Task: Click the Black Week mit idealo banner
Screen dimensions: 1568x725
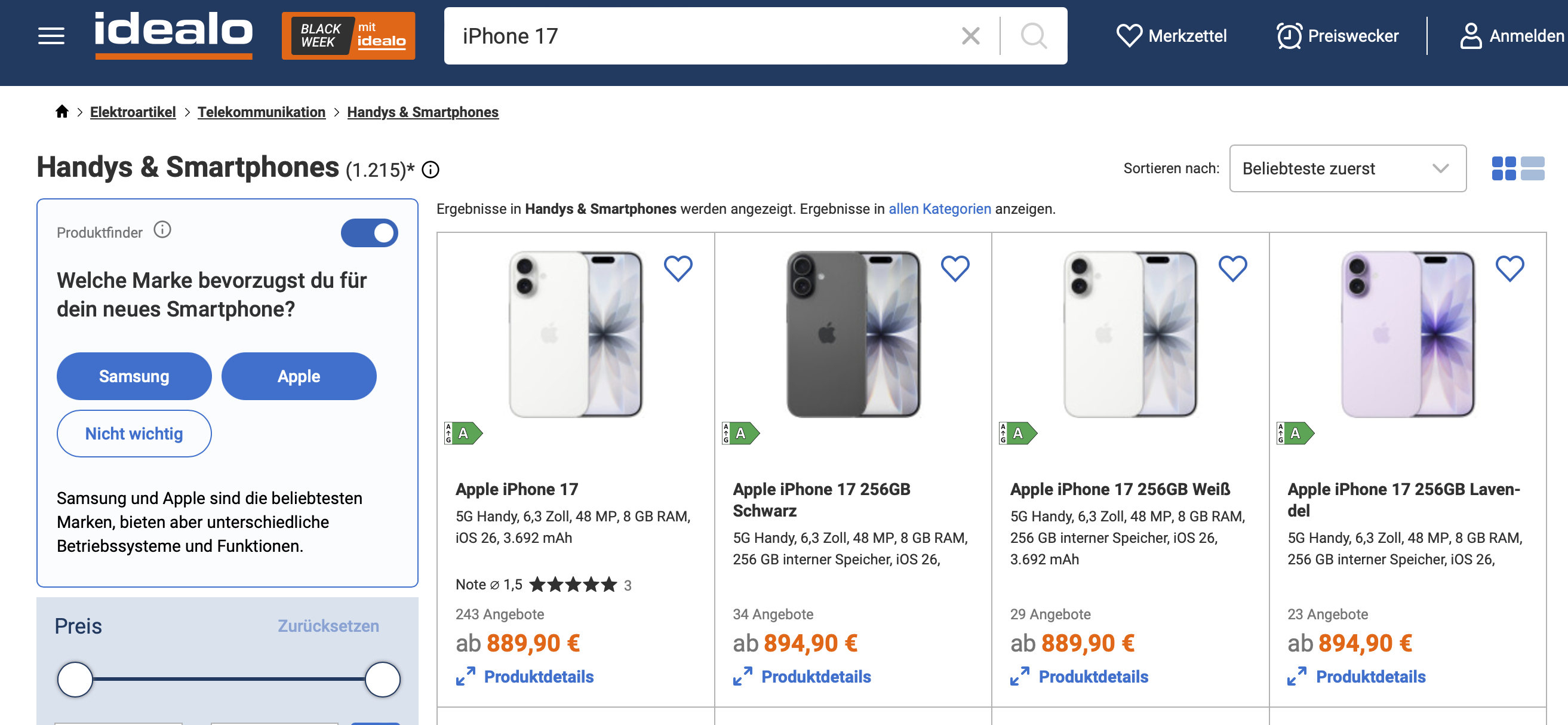Action: click(348, 36)
